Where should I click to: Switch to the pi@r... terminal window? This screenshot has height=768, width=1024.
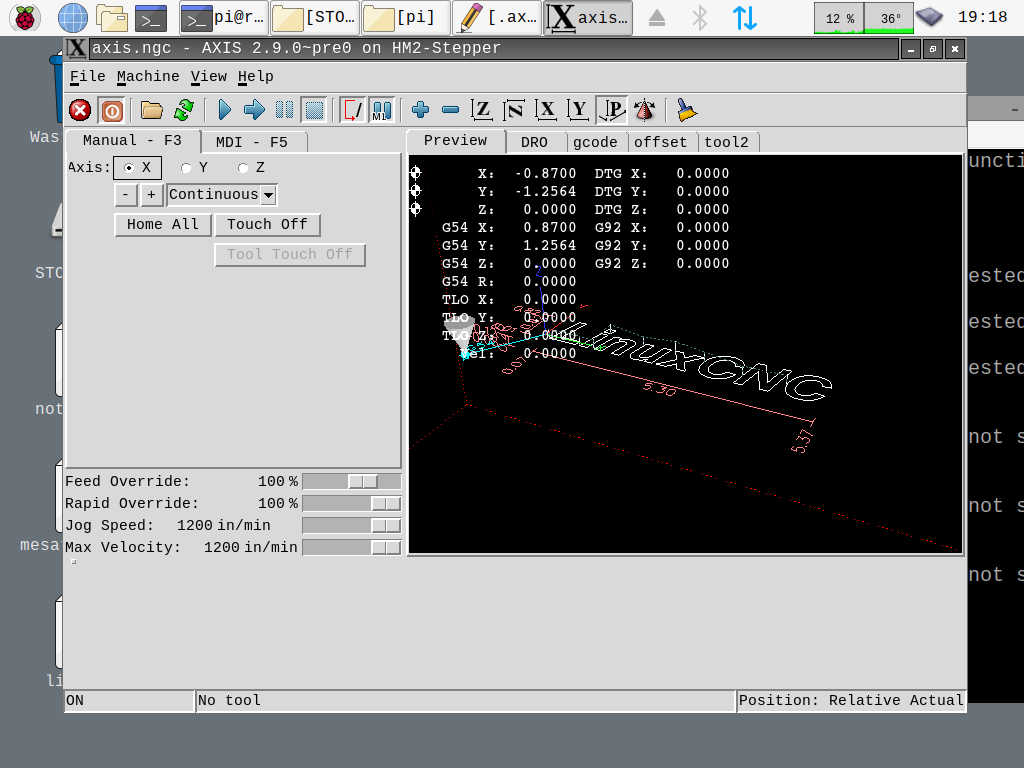[223, 18]
